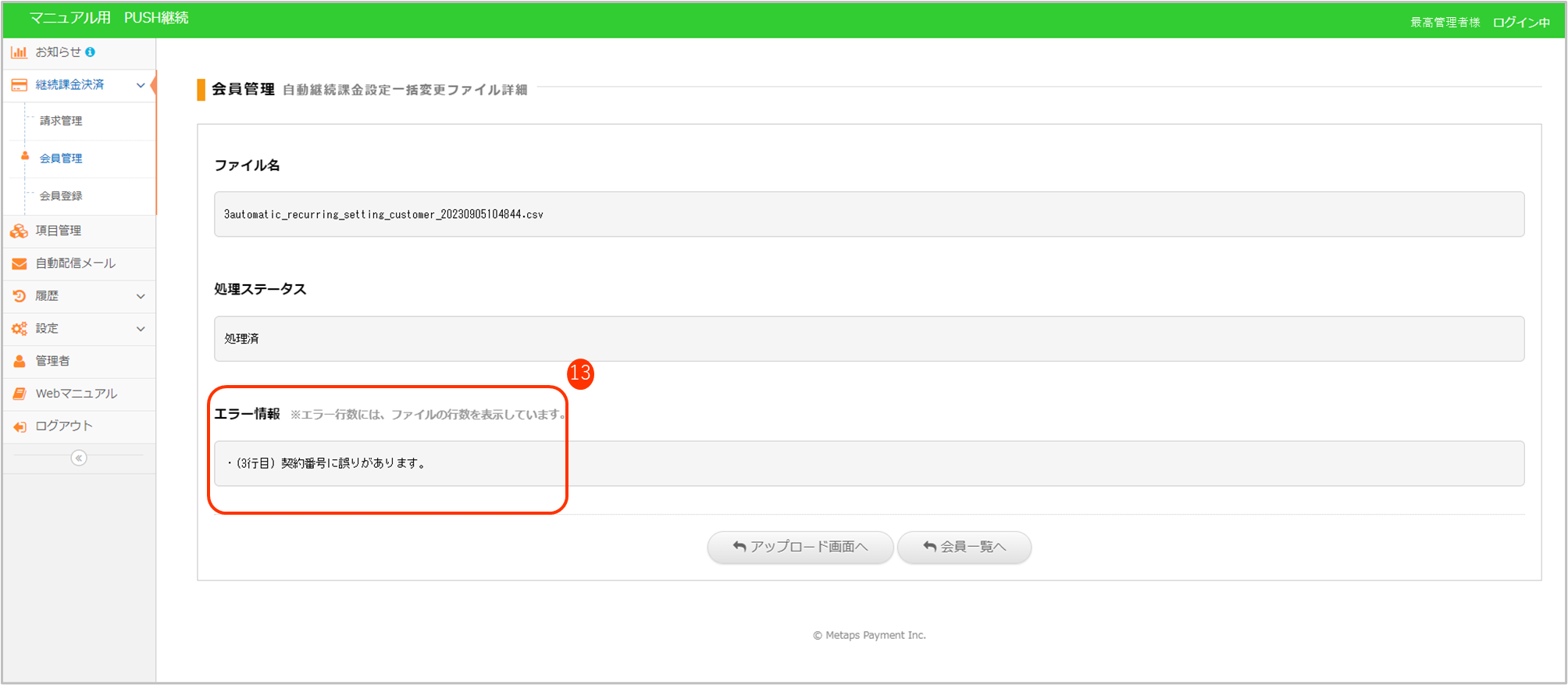Expand the 履歴 submenu chevron
This screenshot has height=685, width=1568.
[x=141, y=296]
